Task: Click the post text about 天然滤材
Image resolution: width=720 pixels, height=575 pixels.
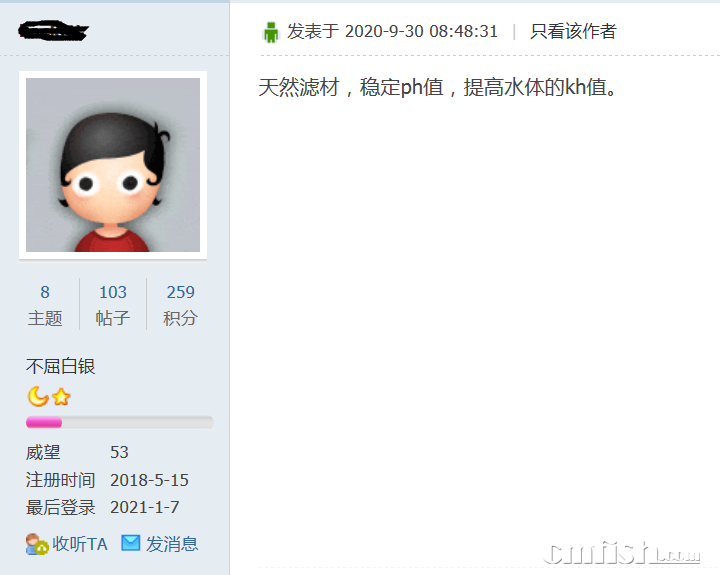Action: (x=438, y=87)
